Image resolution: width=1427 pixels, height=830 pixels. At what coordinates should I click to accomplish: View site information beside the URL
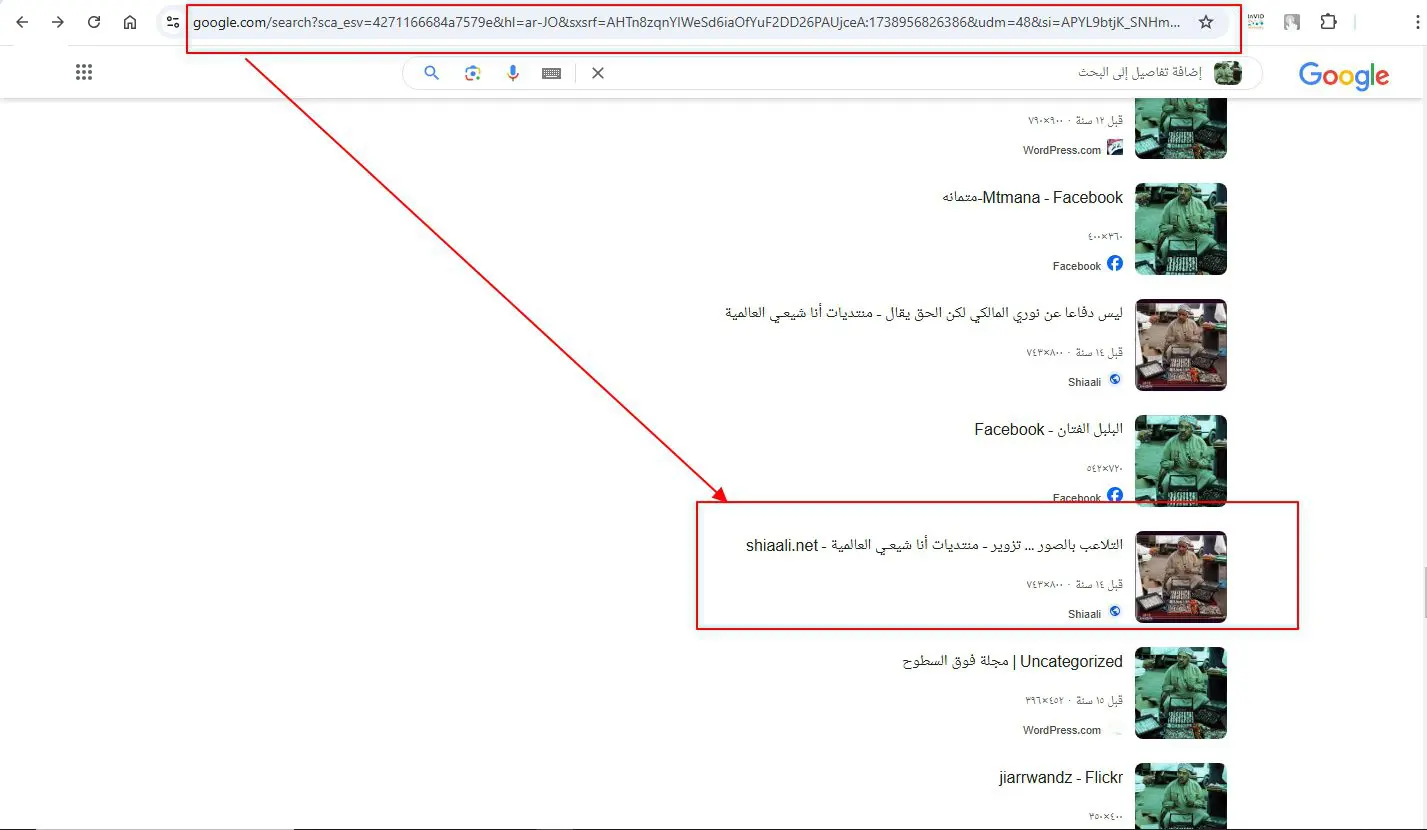(x=172, y=22)
